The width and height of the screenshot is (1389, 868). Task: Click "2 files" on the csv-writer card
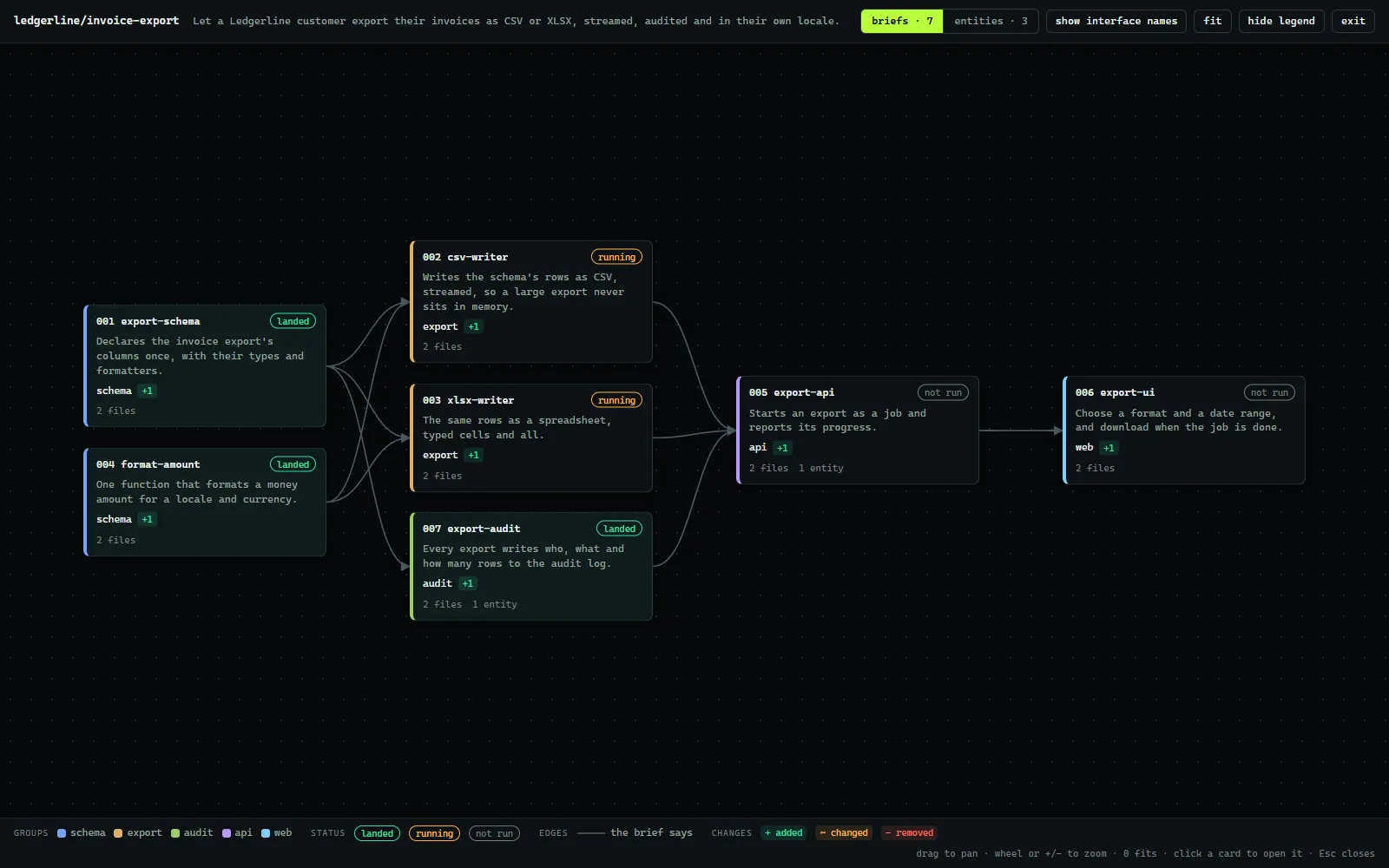(442, 346)
